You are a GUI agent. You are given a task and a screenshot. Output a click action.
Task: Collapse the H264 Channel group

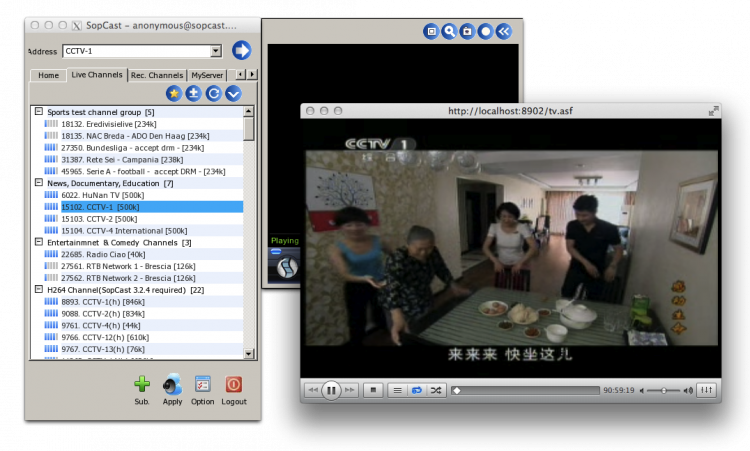pos(39,289)
